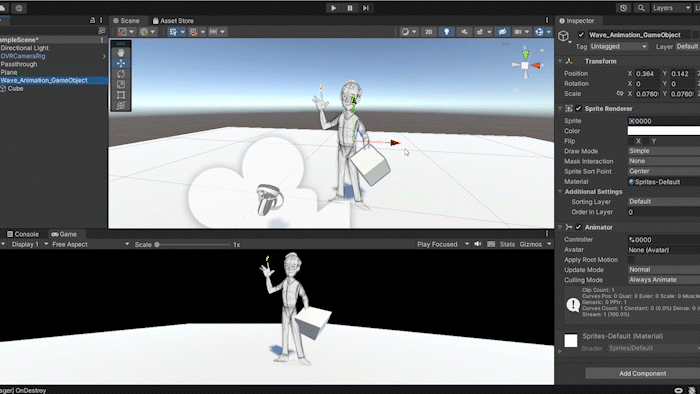This screenshot has height=394, width=700.
Task: Toggle Scene view lighting
Action: tap(446, 32)
